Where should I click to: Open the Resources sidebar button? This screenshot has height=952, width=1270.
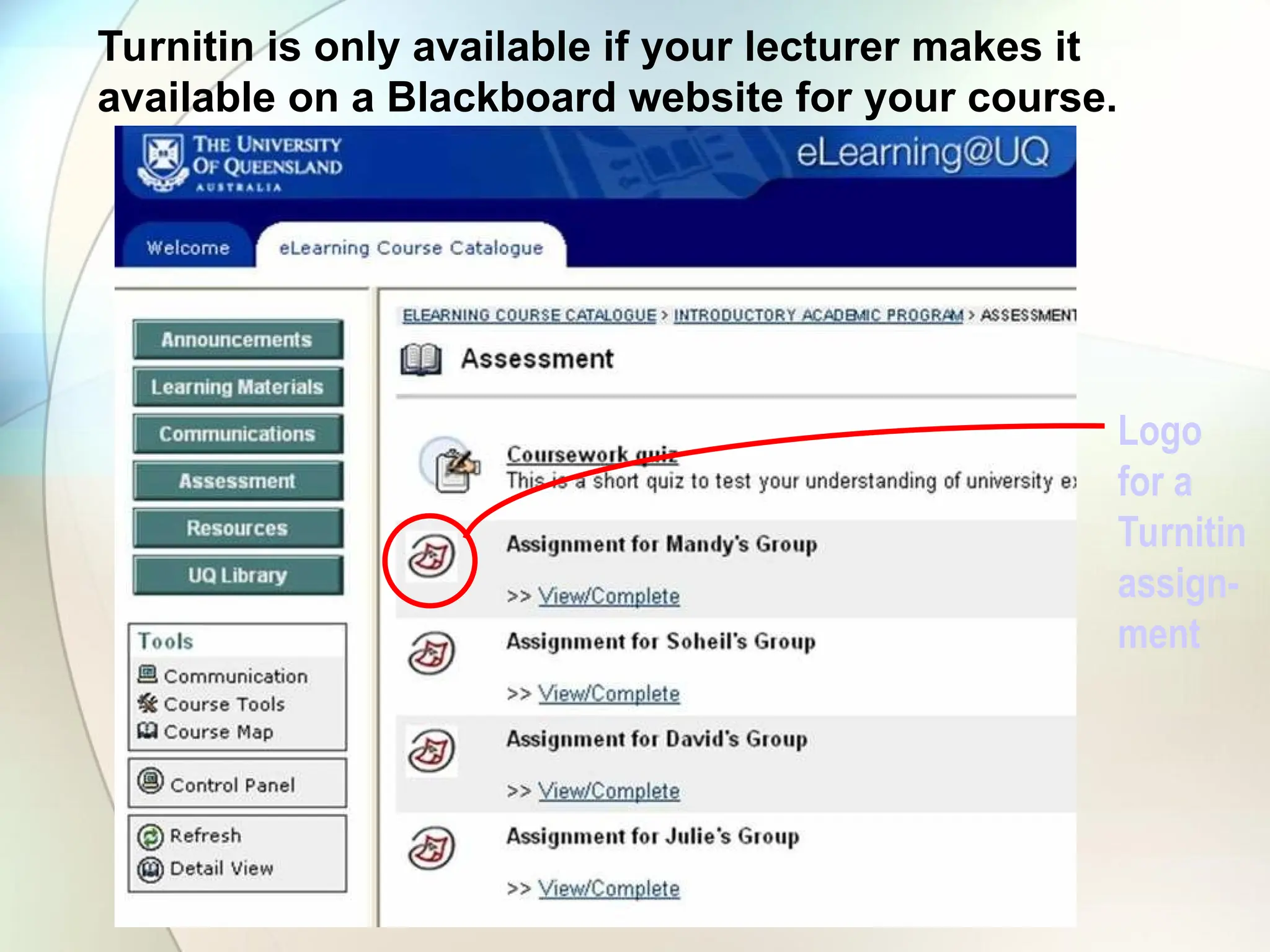click(238, 528)
